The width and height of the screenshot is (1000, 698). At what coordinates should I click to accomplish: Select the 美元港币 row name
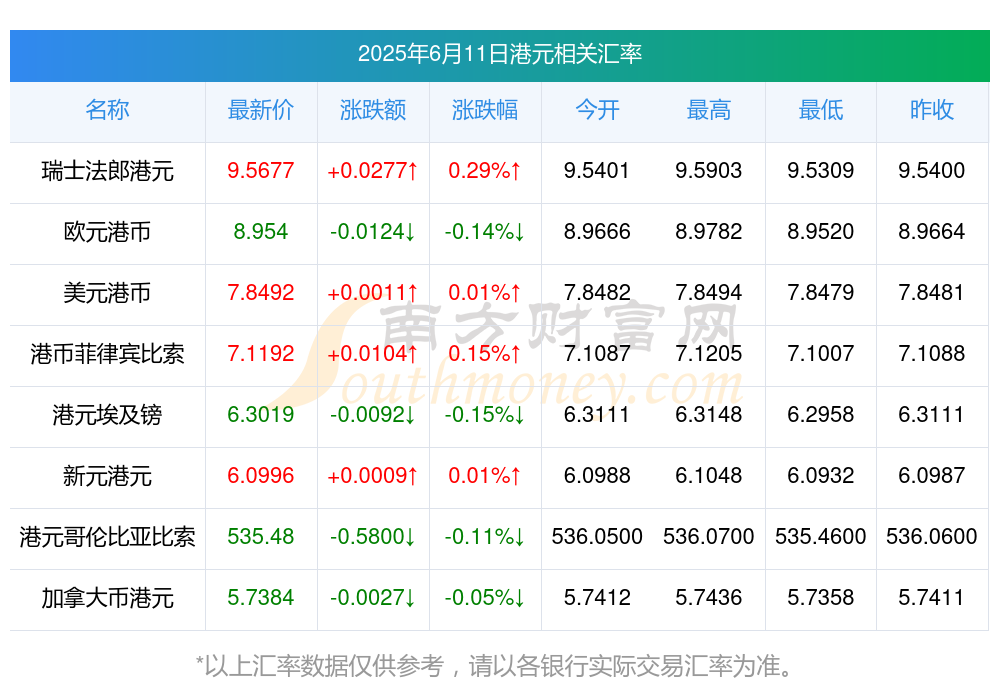(x=107, y=293)
